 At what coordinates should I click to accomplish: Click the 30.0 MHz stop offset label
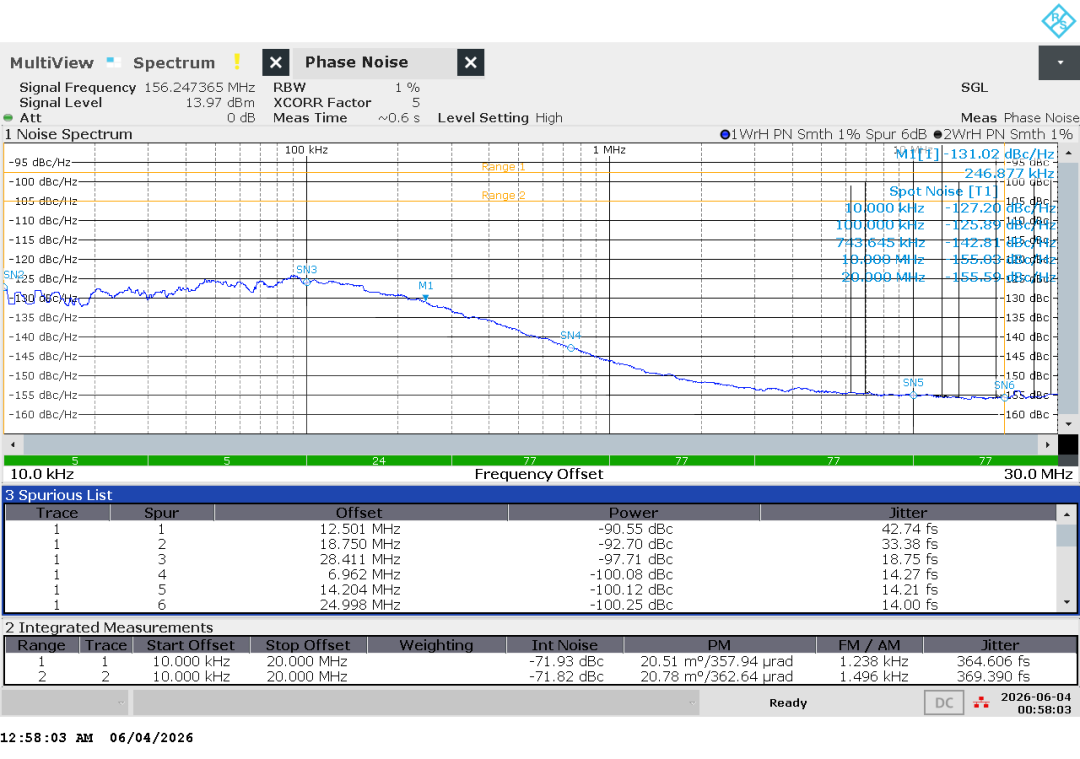pos(1038,474)
